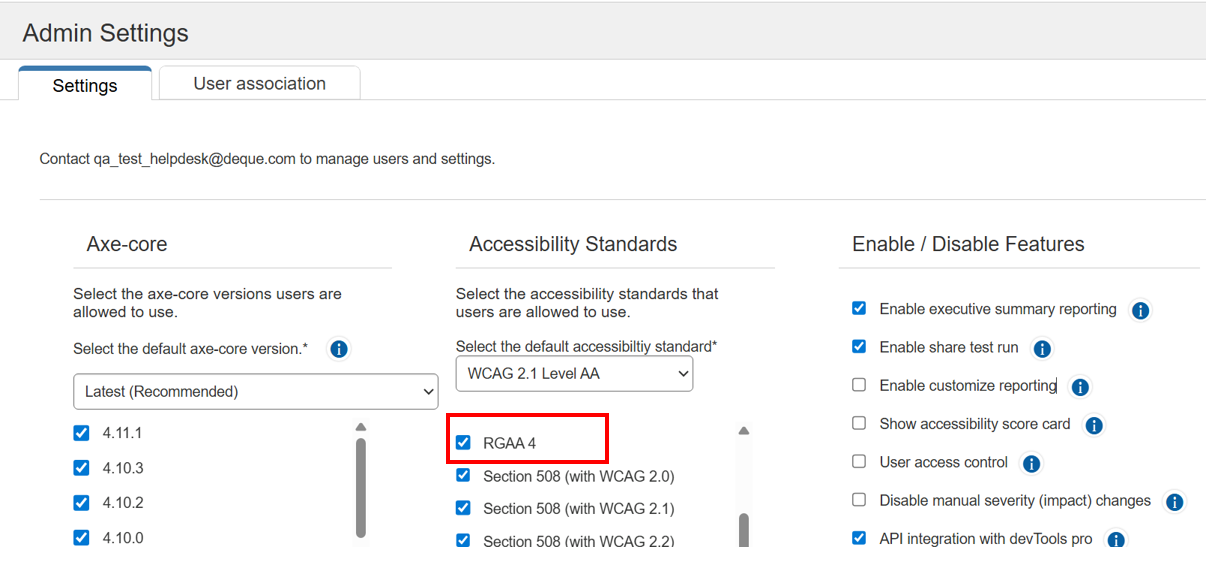Click scroll up arrow in axe-core list
This screenshot has height=562, width=1210.
click(x=360, y=427)
